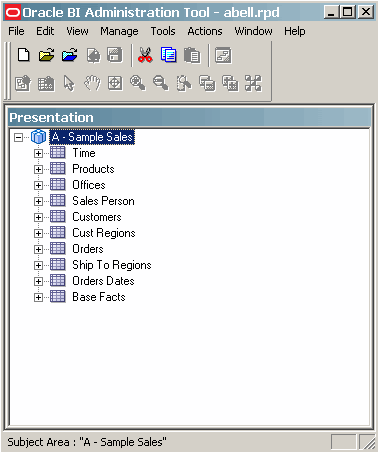
Task: Expand the Sales Person presentation table
Action: point(38,201)
